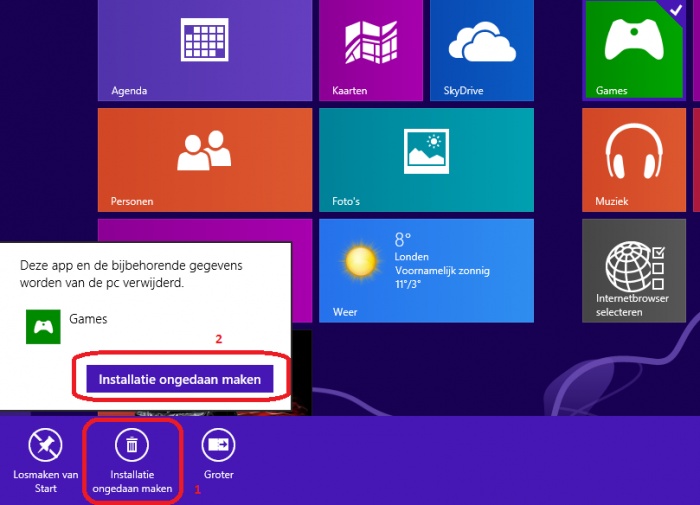Click the sun icon on the Weer tile
The width and height of the screenshot is (700, 505).
click(361, 262)
